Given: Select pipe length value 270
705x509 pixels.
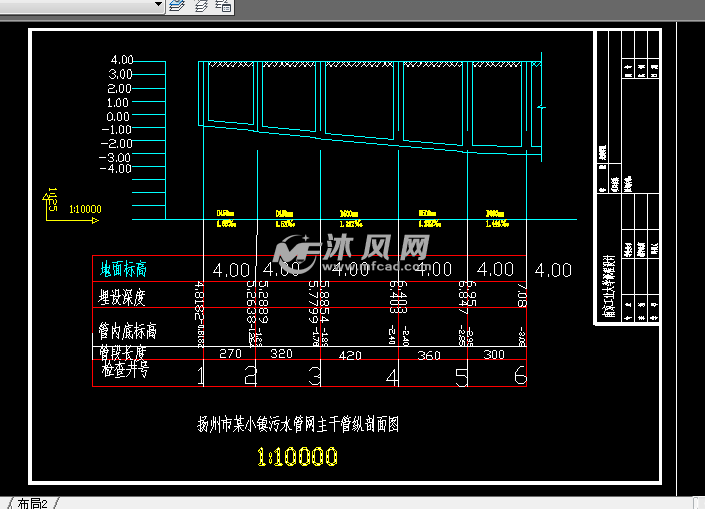Looking at the screenshot, I should (230, 354).
